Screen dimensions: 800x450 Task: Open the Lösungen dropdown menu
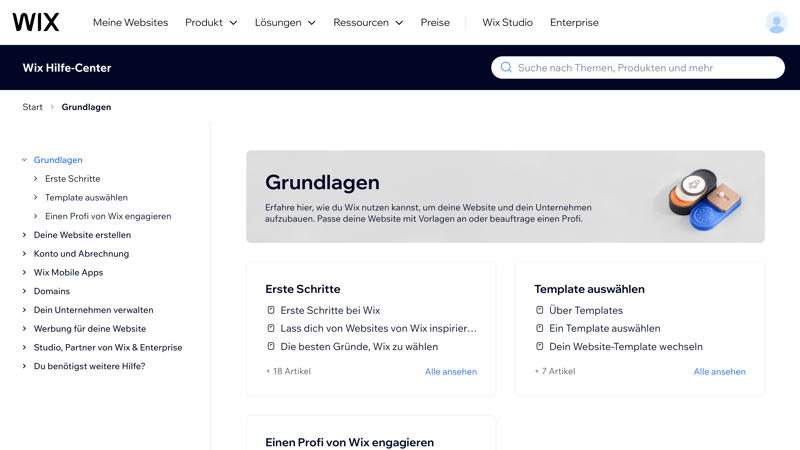pos(285,22)
